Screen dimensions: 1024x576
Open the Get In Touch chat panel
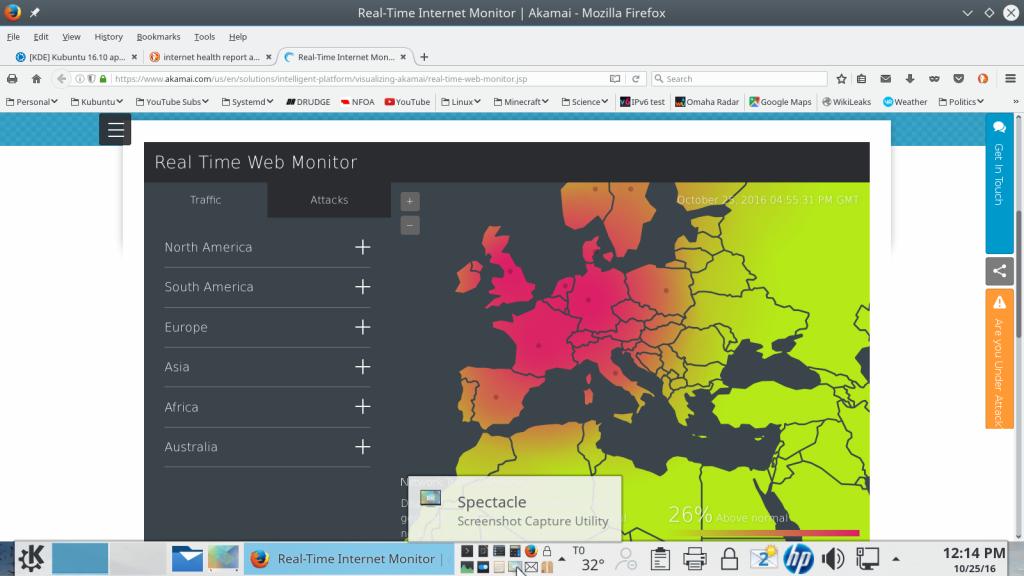(998, 165)
